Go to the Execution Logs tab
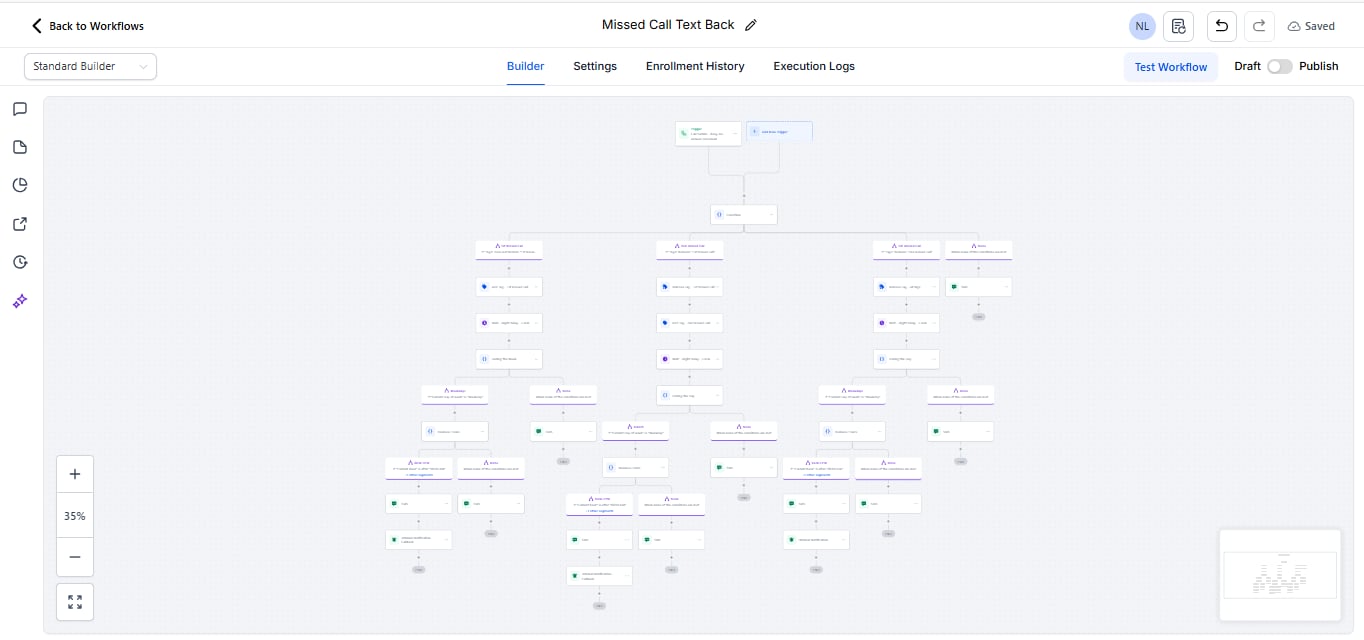 point(814,66)
